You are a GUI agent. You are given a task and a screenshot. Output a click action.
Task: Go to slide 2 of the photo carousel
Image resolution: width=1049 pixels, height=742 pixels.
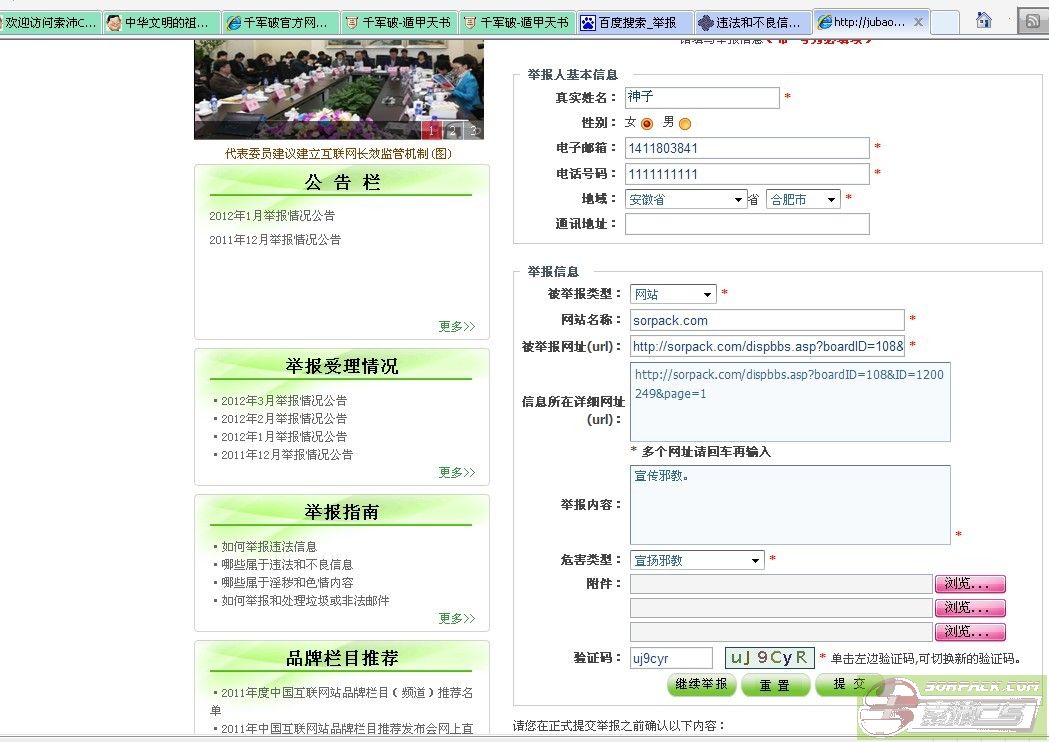click(452, 130)
